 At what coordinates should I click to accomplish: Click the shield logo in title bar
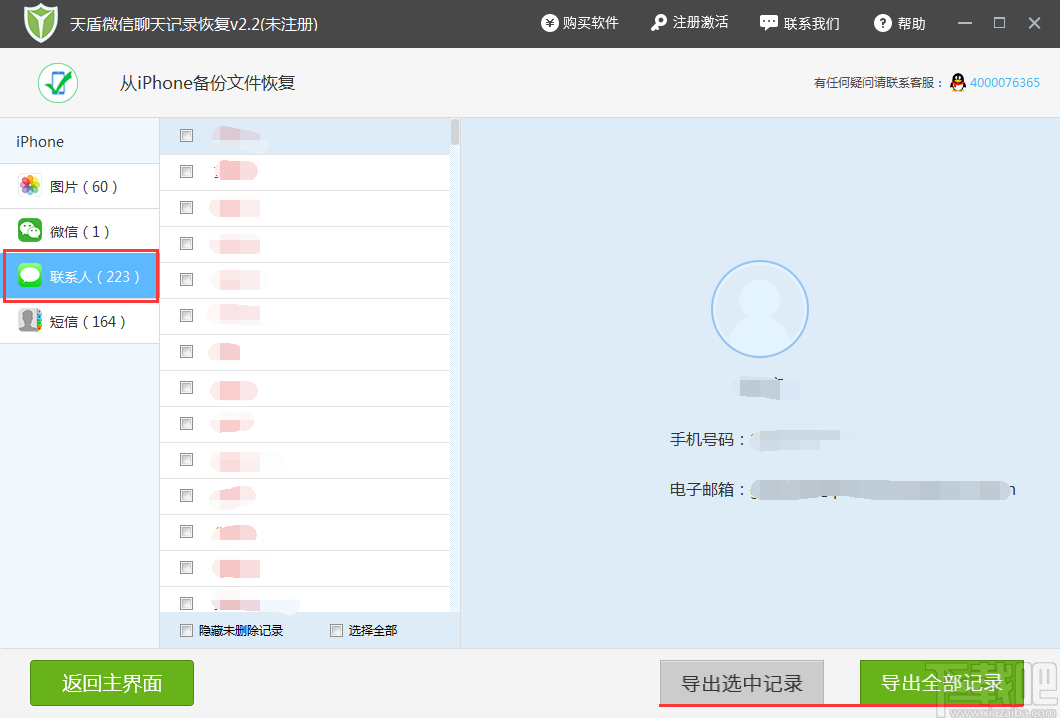(40, 21)
